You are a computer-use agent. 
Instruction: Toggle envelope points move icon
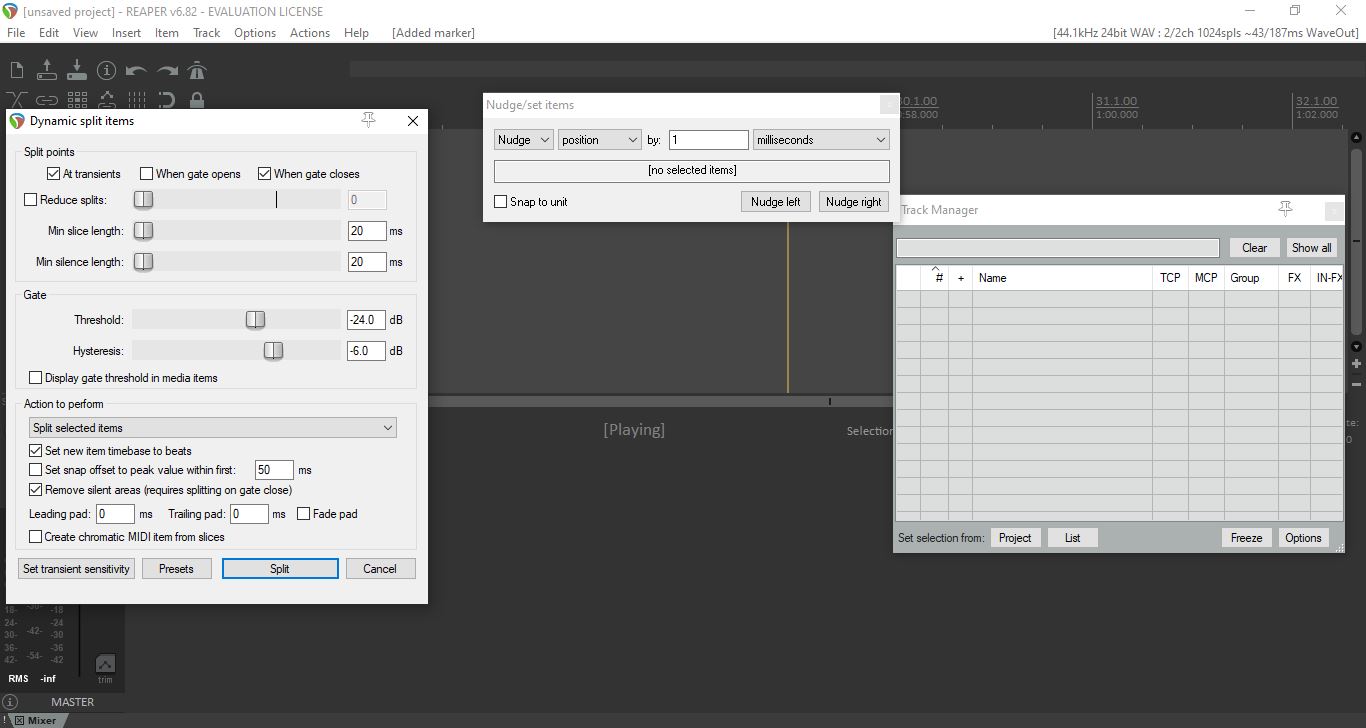click(106, 100)
